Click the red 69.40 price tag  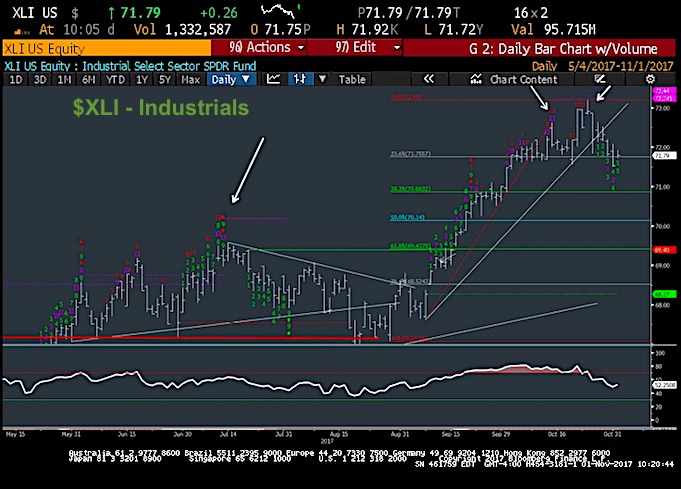(x=664, y=250)
